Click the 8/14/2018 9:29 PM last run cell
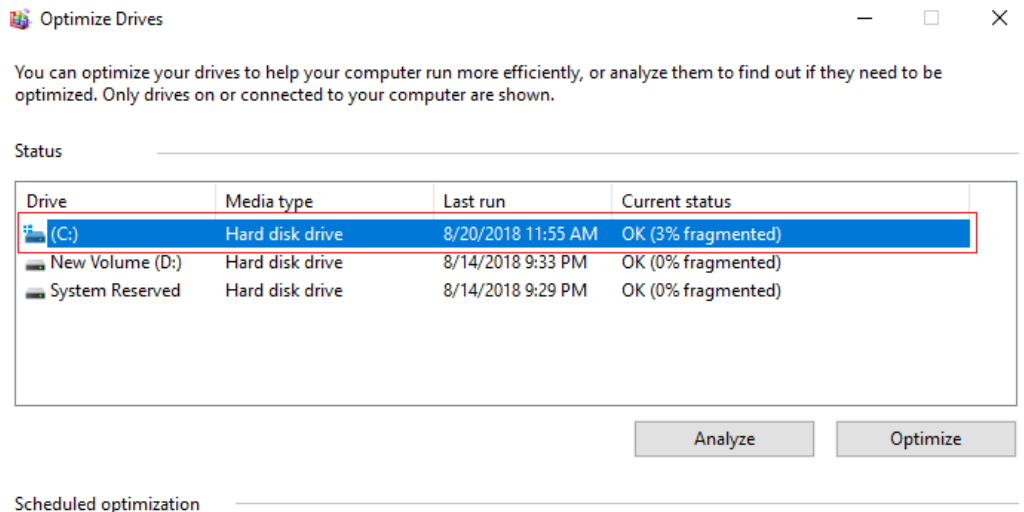This screenshot has width=1024, height=512. 513,291
